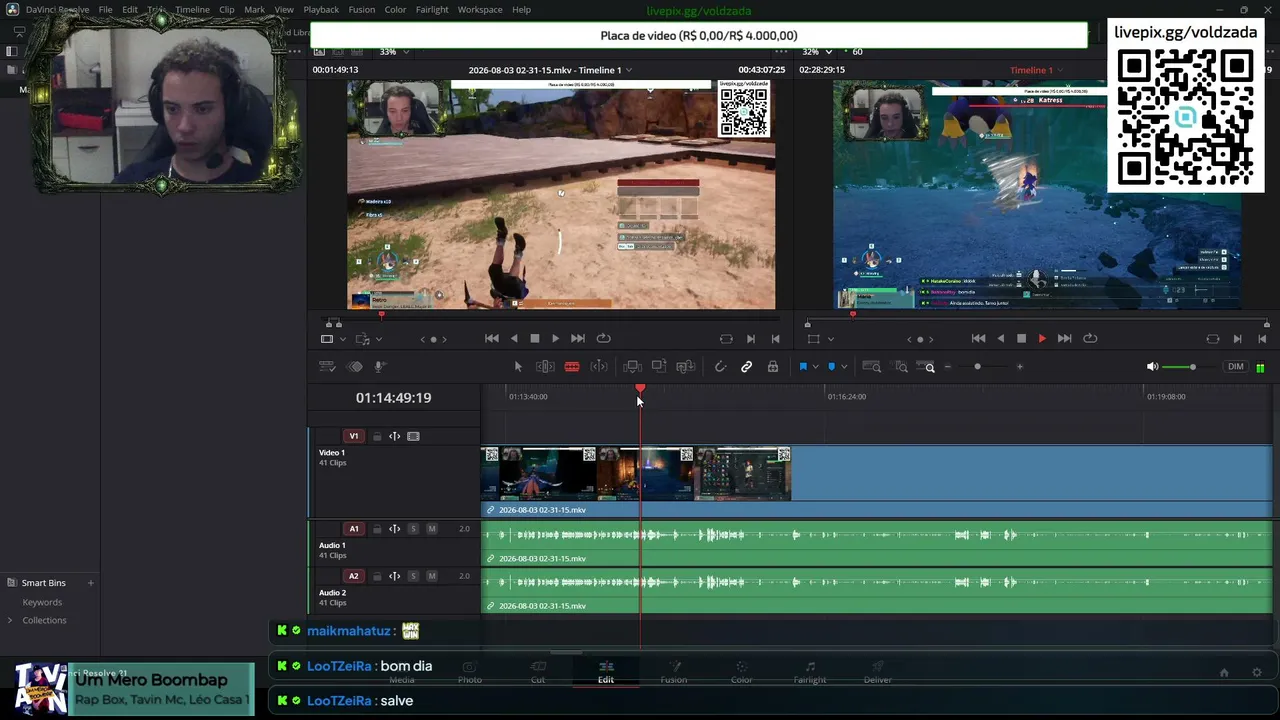Toggle the Position Lock icon
Screen dimensions: 1280x720
click(x=773, y=367)
